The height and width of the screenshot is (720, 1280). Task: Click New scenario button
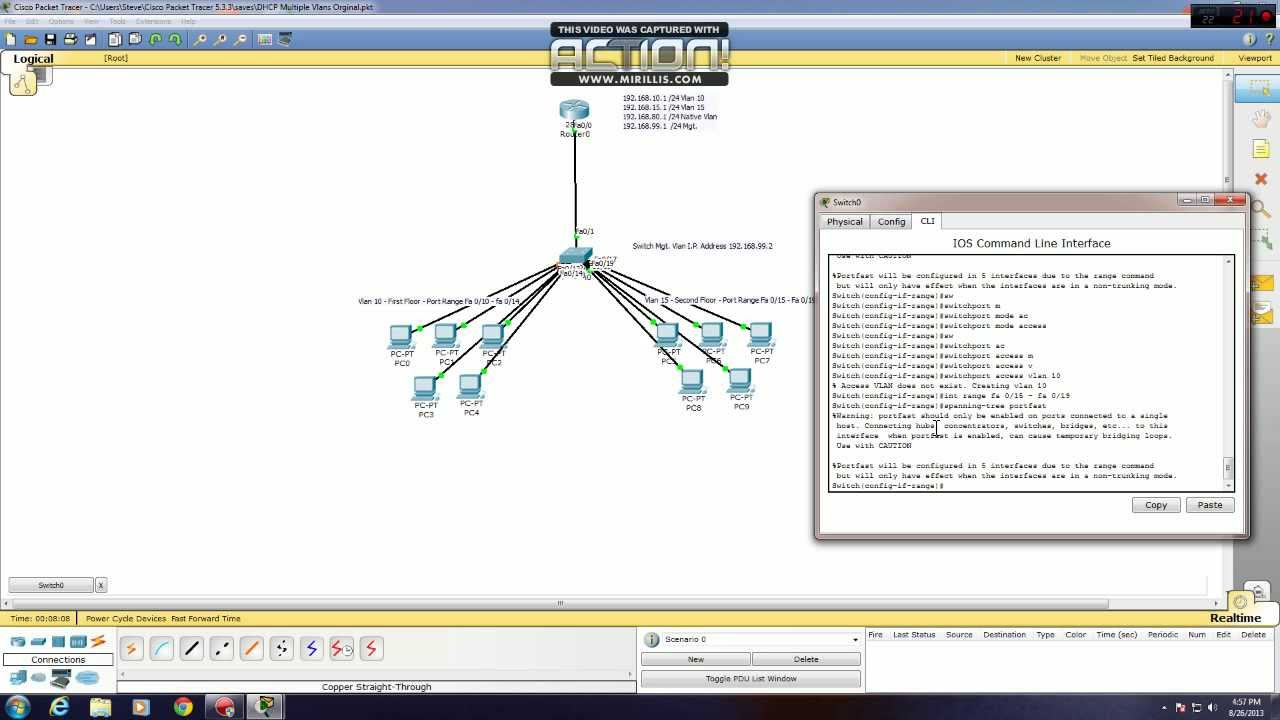[696, 660]
